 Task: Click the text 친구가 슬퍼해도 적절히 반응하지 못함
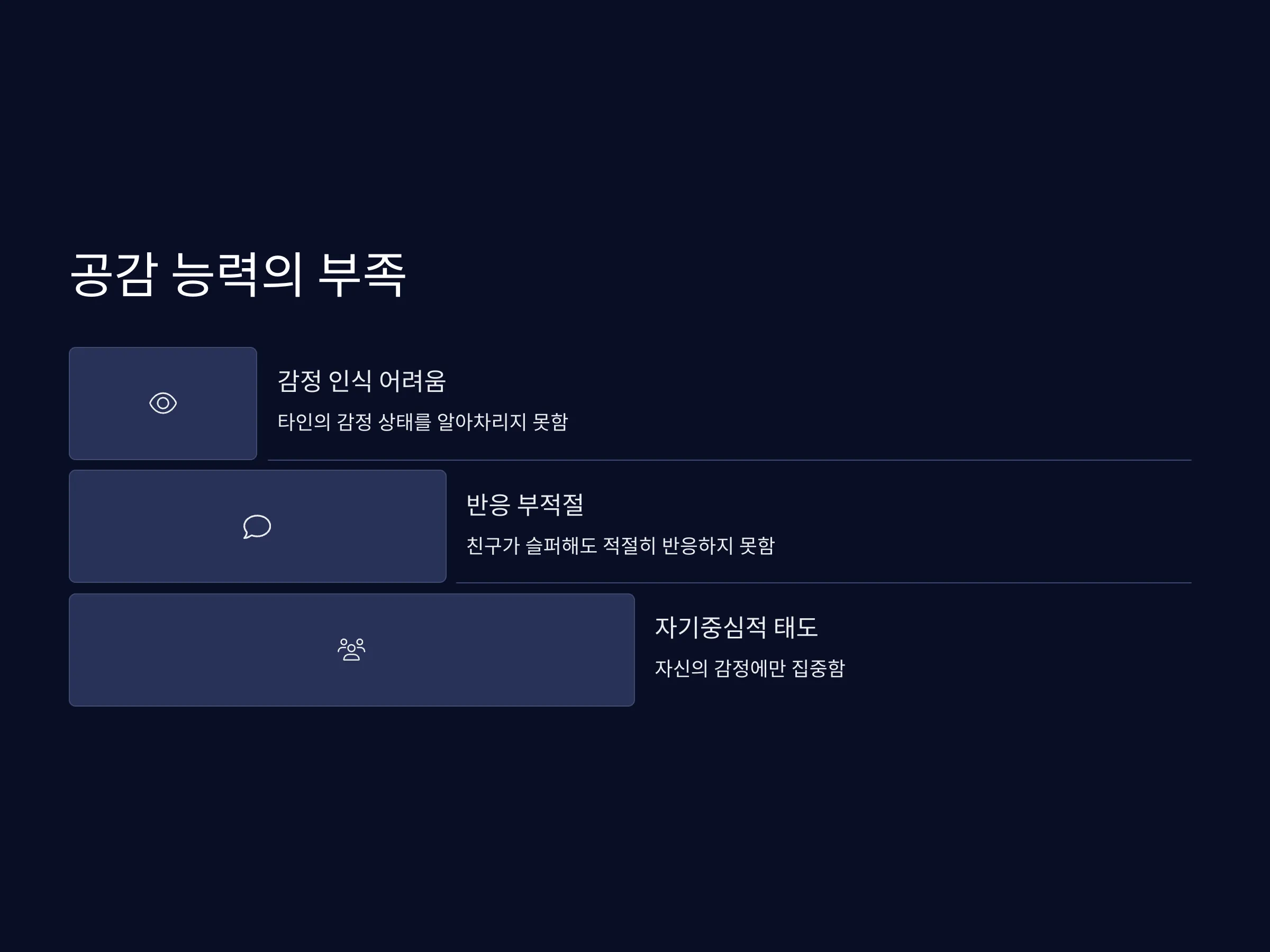(621, 545)
